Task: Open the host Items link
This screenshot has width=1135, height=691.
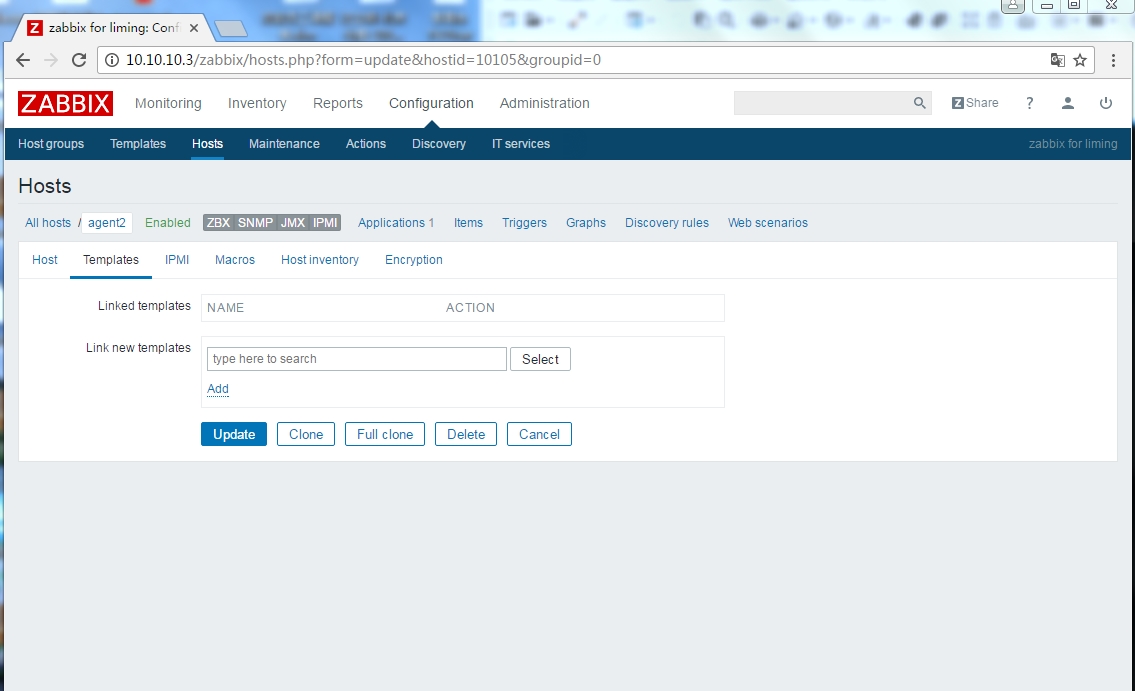Action: click(x=468, y=223)
